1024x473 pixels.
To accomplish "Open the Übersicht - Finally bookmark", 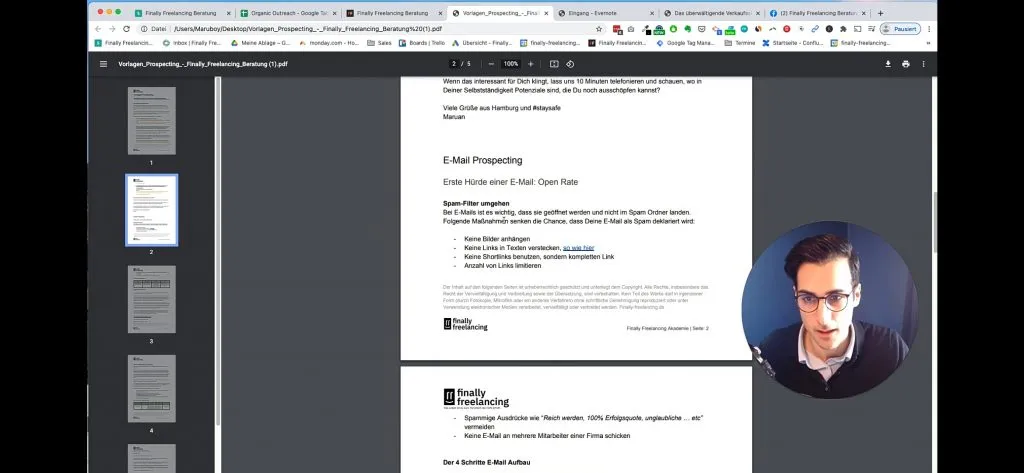I will (x=482, y=43).
